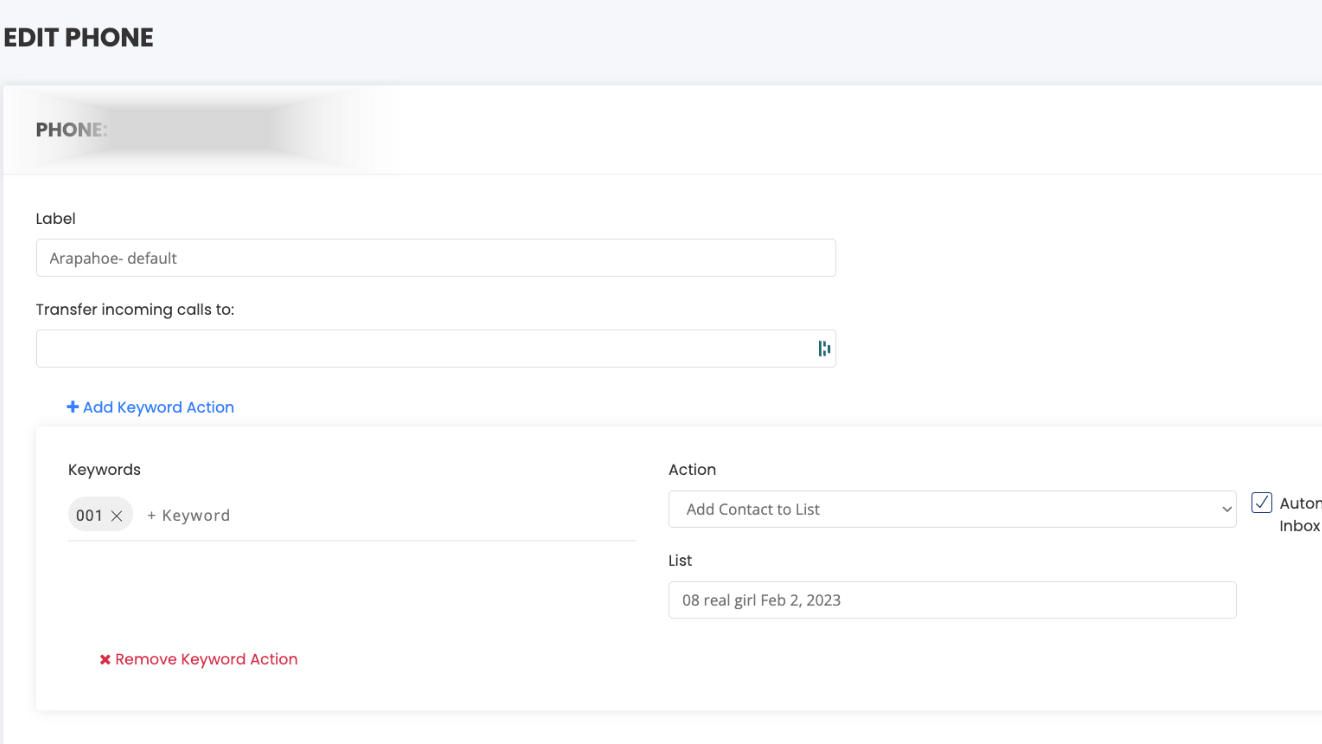Click the List label above the list field
1322x744 pixels.
[680, 561]
